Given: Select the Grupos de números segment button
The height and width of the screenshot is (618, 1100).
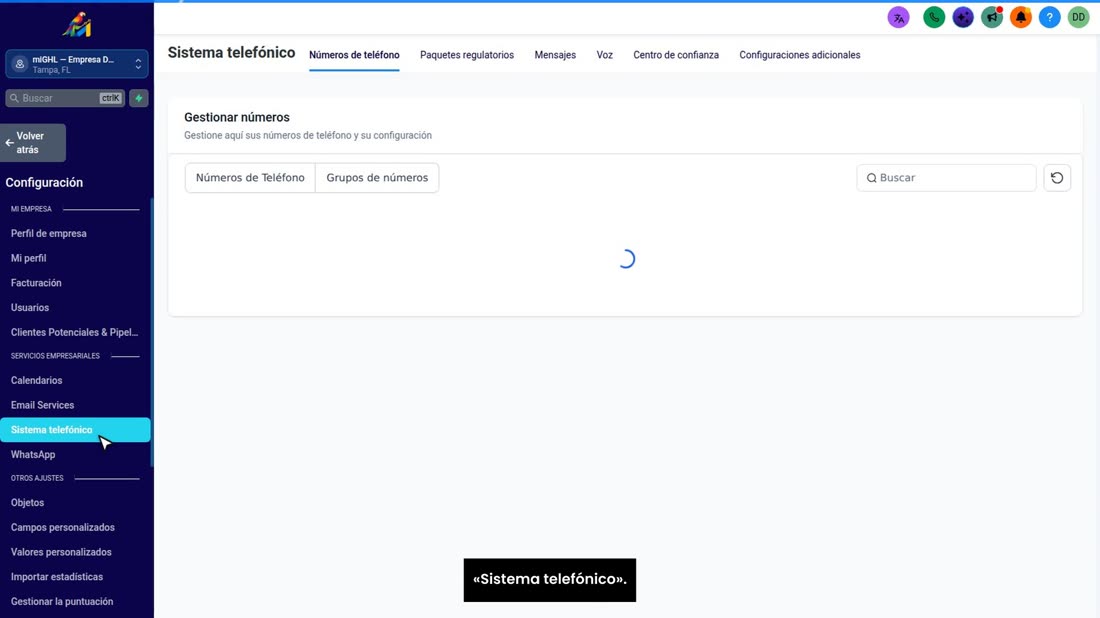Looking at the screenshot, I should pos(377,178).
